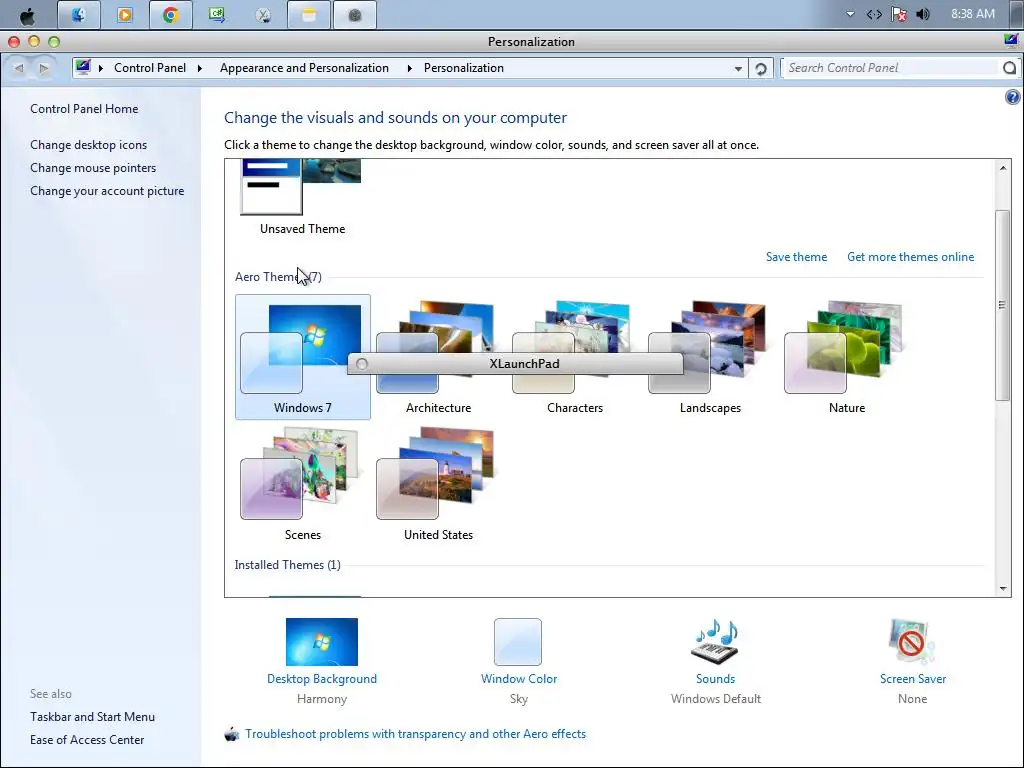Open the C# application in the taskbar

pyautogui.click(x=217, y=15)
